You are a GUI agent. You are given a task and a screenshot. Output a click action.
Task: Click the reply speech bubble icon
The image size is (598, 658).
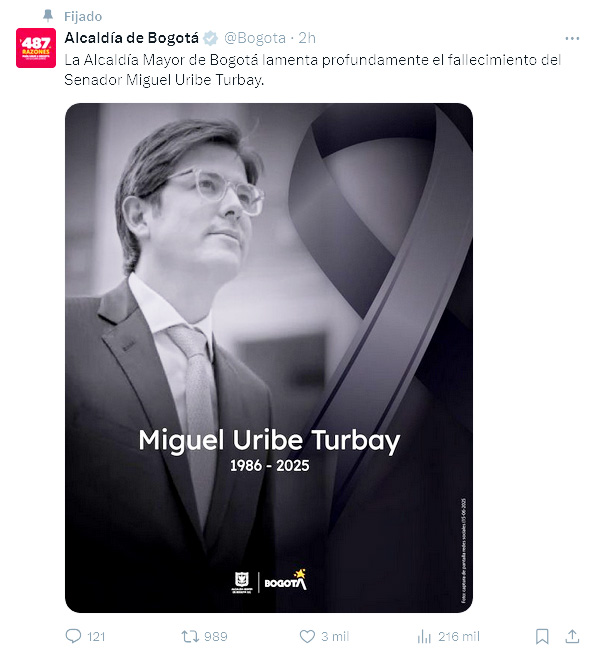73,636
